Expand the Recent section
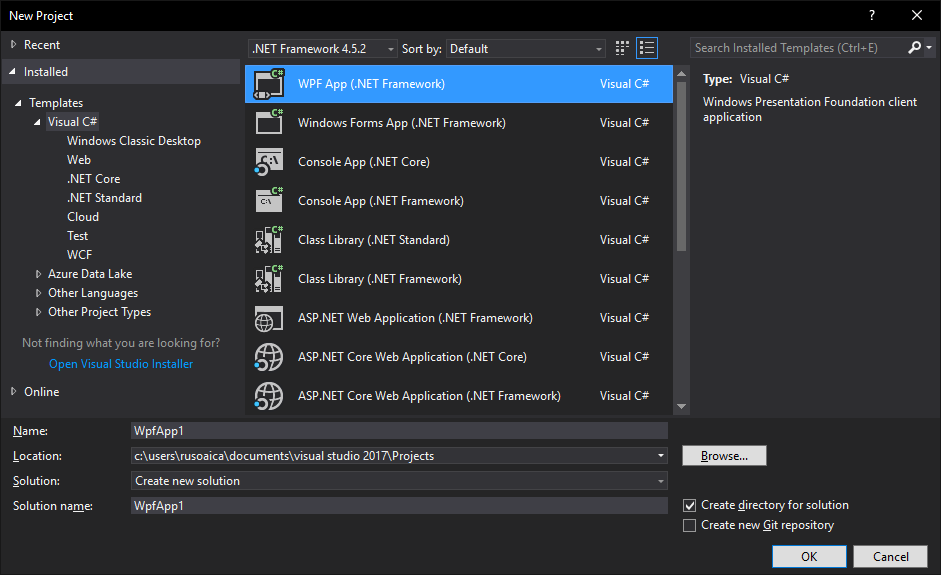The image size is (941, 575). click(13, 44)
